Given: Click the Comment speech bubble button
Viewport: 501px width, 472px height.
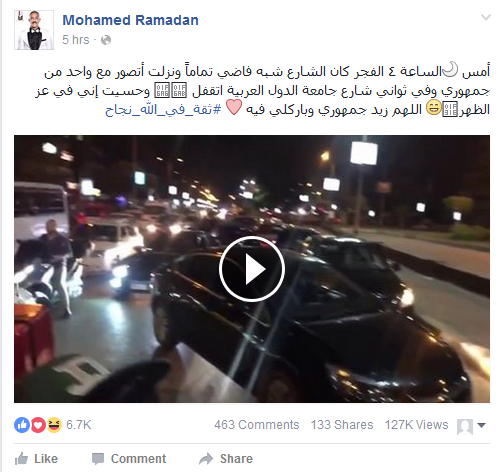Looking at the screenshot, I should pos(129,459).
